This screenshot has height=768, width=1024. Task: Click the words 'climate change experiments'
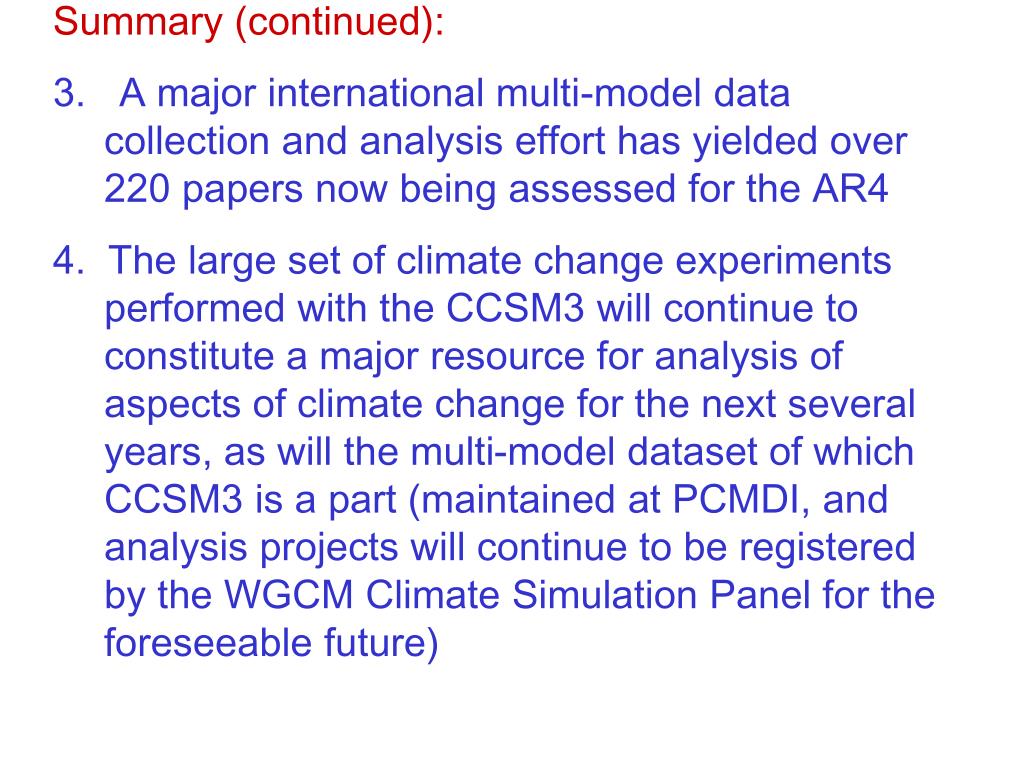point(644,262)
